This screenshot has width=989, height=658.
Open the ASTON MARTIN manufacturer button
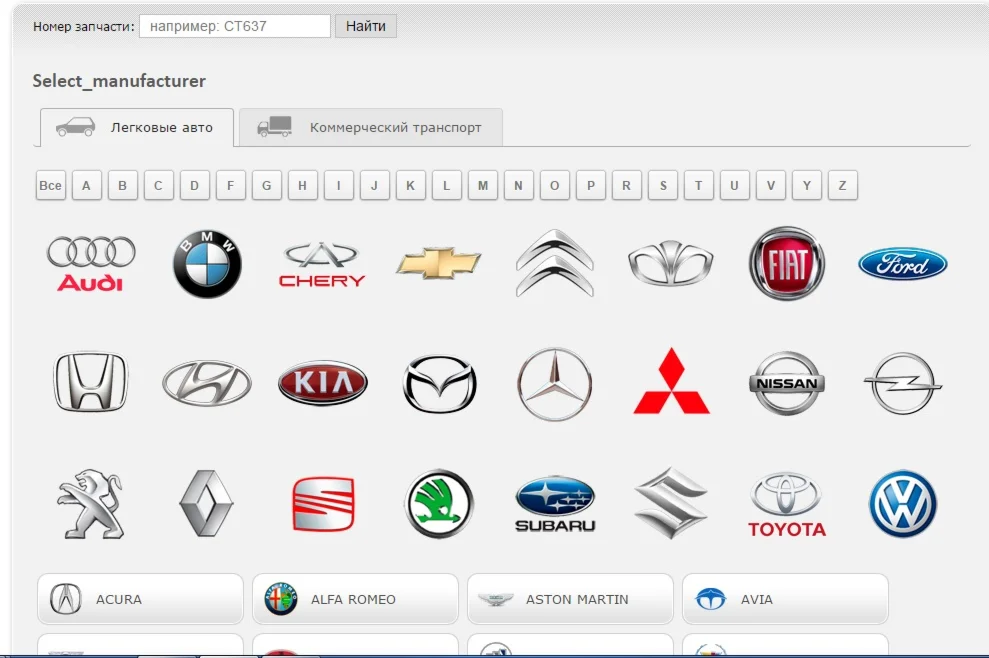click(x=570, y=599)
